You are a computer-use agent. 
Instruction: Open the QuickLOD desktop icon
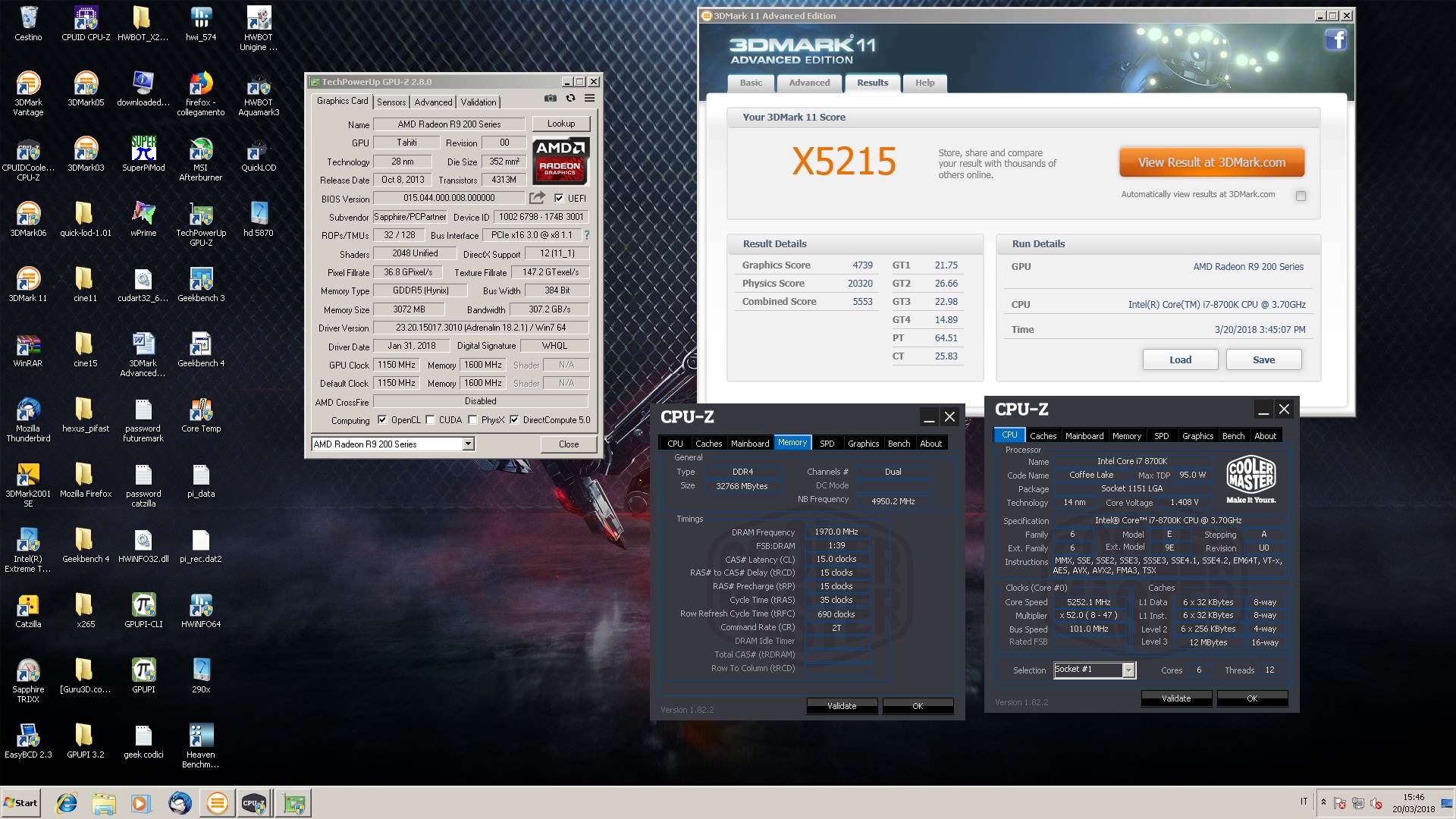[259, 154]
